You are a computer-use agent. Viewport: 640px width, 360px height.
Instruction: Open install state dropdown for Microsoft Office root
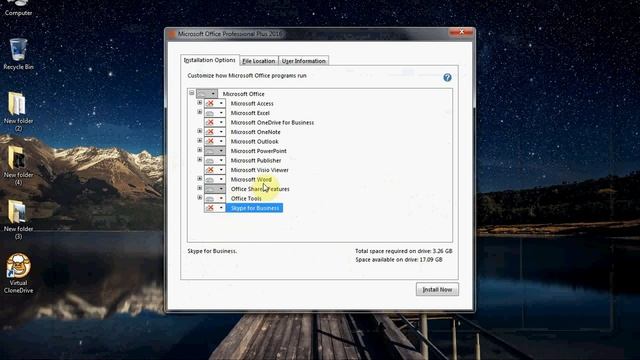pyautogui.click(x=207, y=94)
